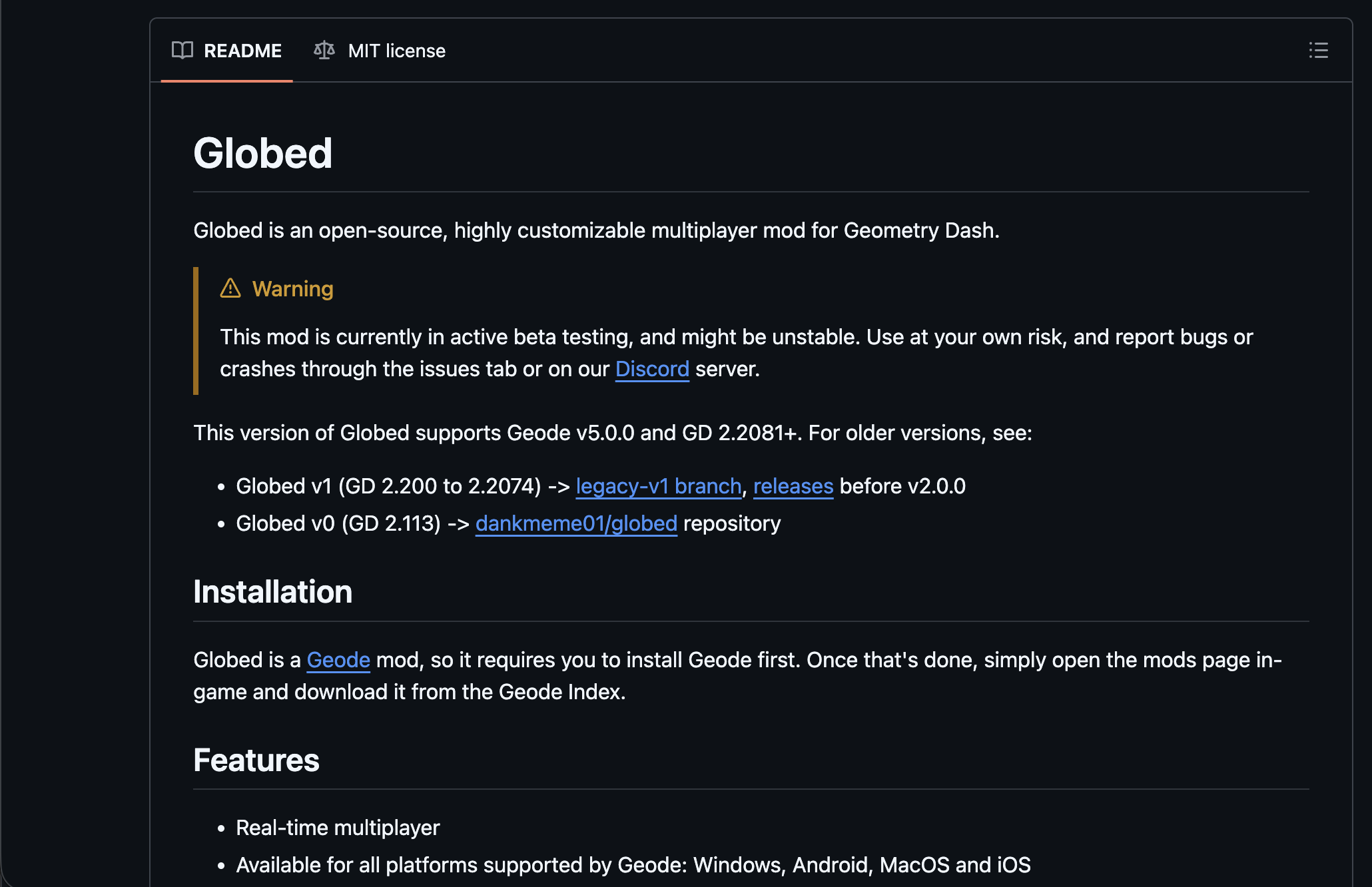Click the Available for all platforms bullet
Viewport: 1372px width, 887px height.
coord(633,865)
